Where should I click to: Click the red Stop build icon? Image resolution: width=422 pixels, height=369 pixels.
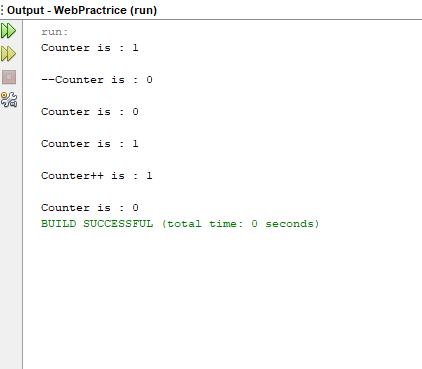point(9,77)
